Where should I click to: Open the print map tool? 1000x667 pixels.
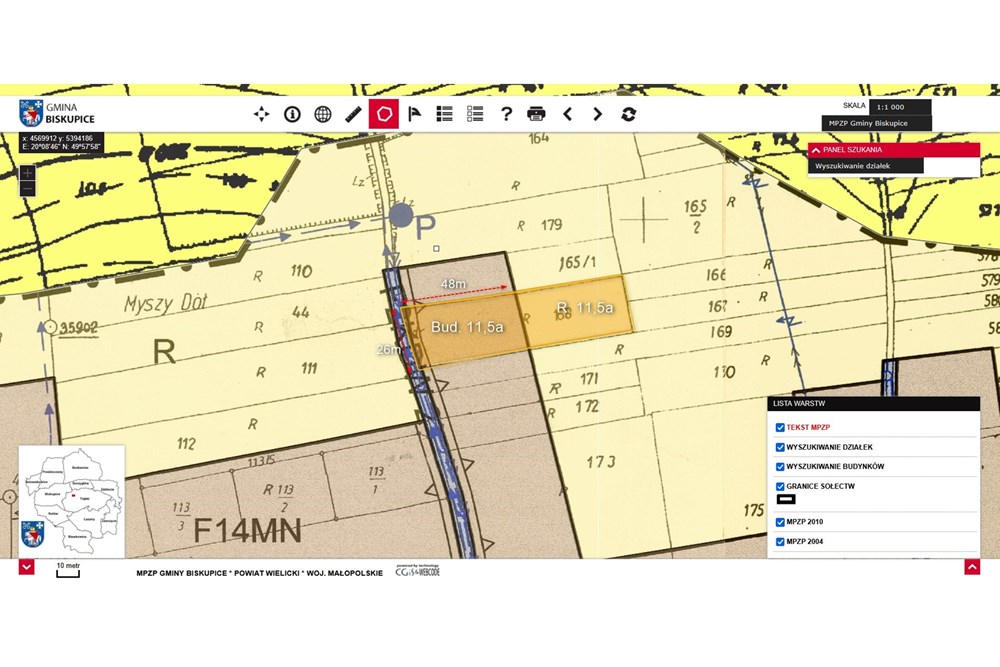[536, 114]
